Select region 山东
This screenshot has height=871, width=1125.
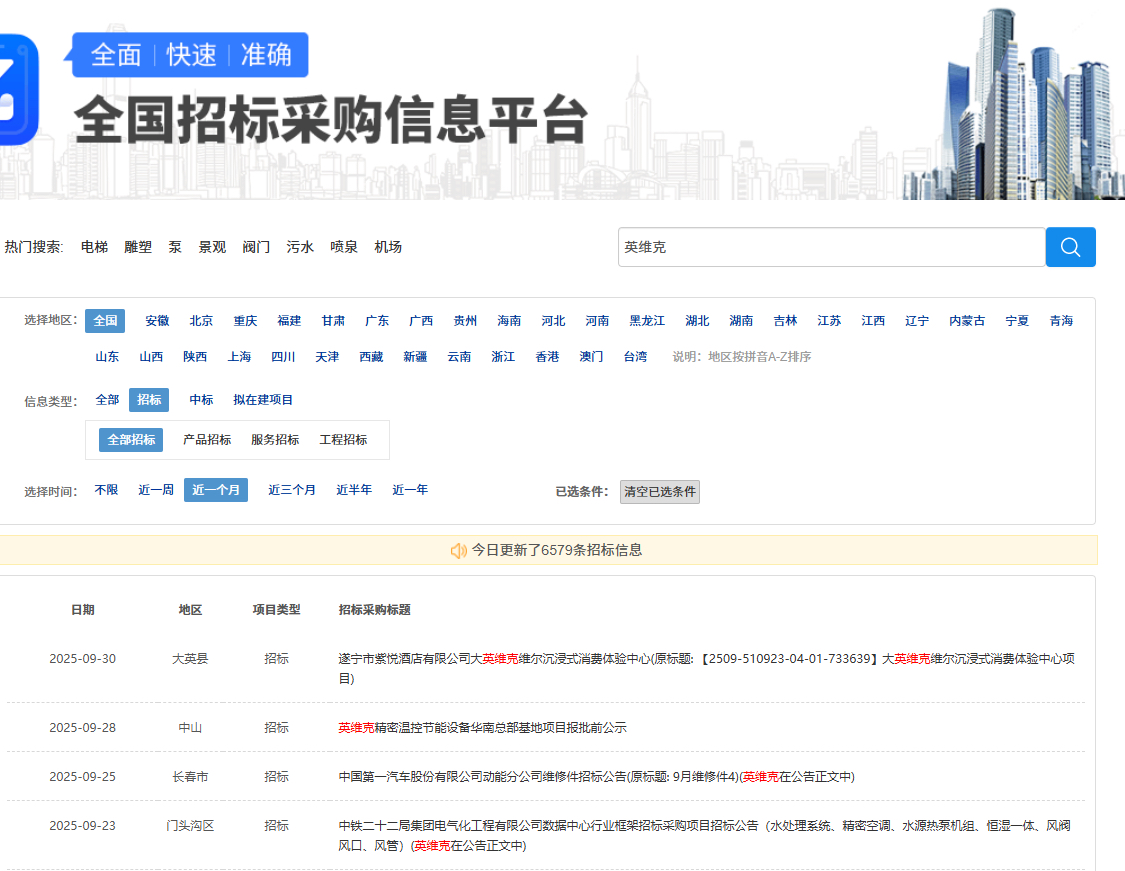click(x=107, y=357)
